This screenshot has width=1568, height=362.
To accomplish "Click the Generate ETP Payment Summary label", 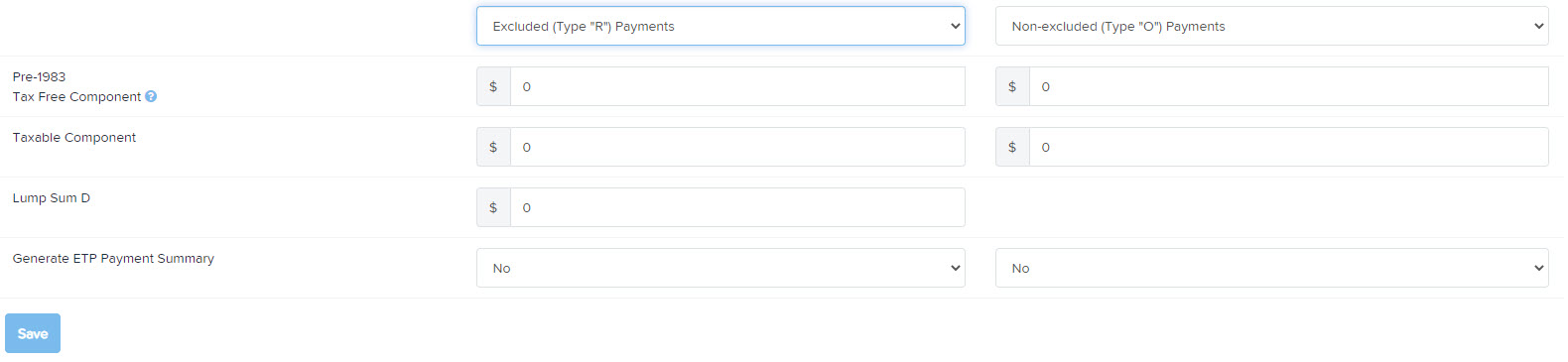I will [x=113, y=259].
